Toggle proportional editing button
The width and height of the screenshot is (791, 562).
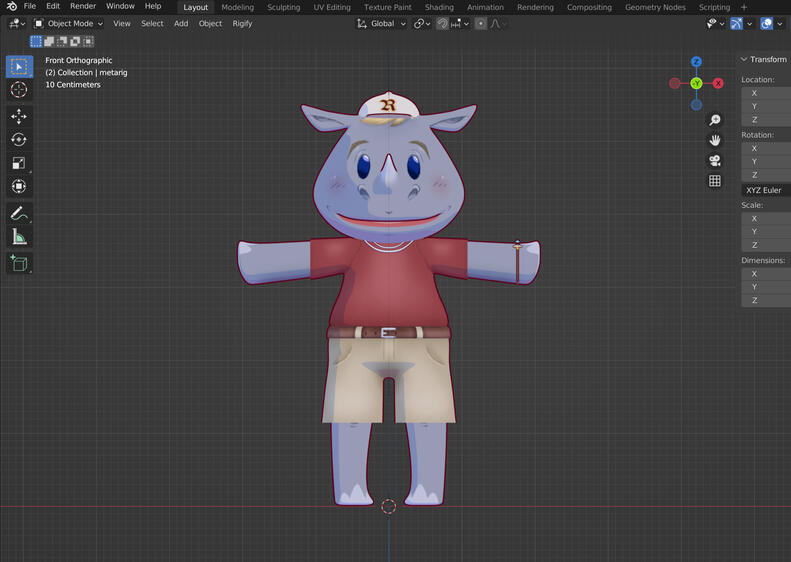pos(481,24)
